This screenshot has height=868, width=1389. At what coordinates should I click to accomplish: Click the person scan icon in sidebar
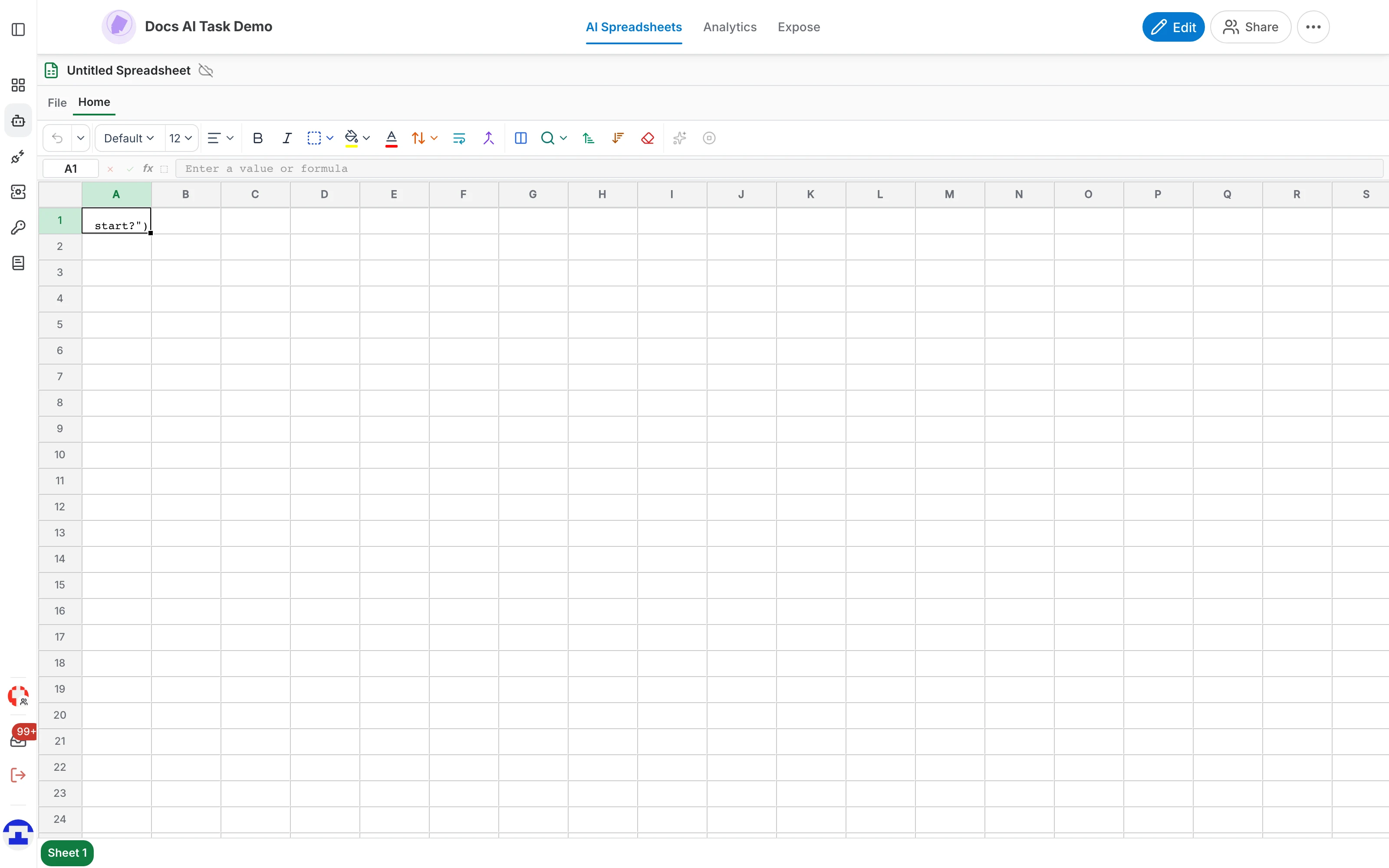tap(18, 192)
